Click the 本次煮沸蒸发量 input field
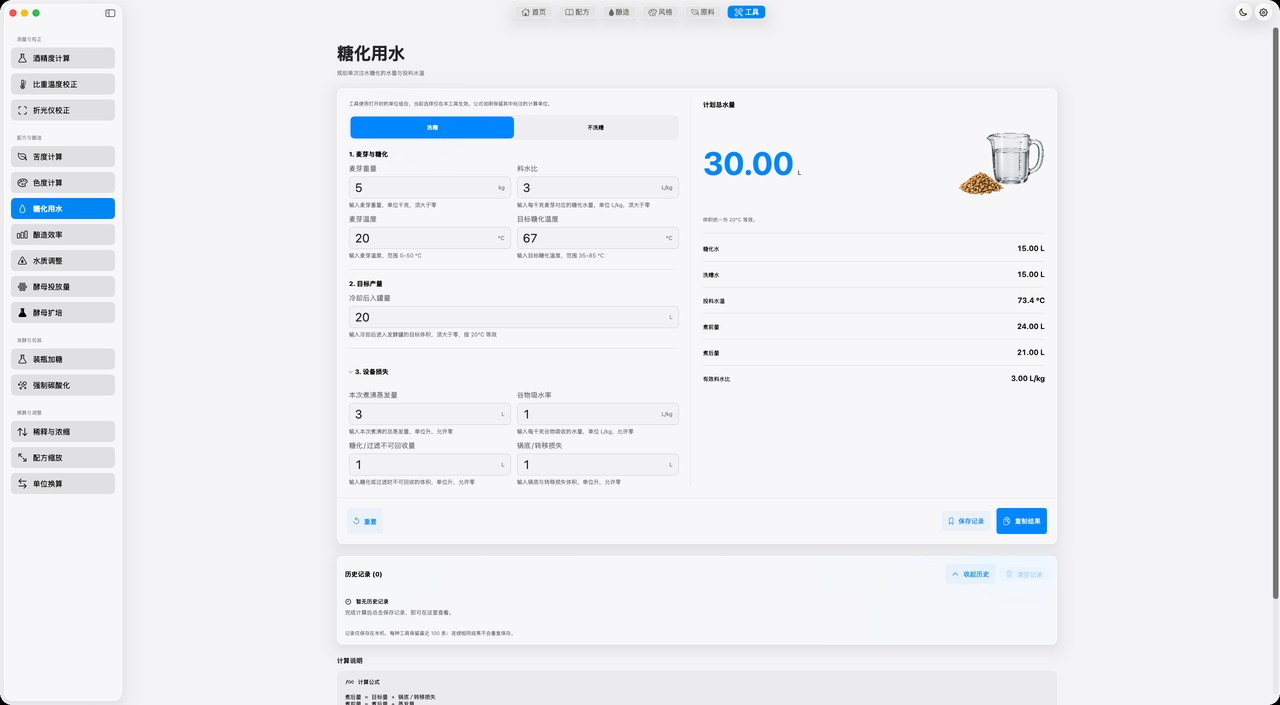The height and width of the screenshot is (705, 1280). coord(430,414)
